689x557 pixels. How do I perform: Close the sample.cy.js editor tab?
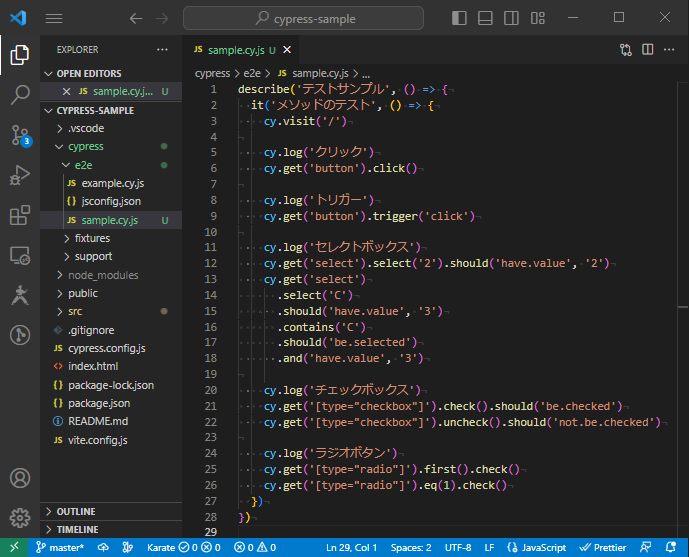point(287,50)
